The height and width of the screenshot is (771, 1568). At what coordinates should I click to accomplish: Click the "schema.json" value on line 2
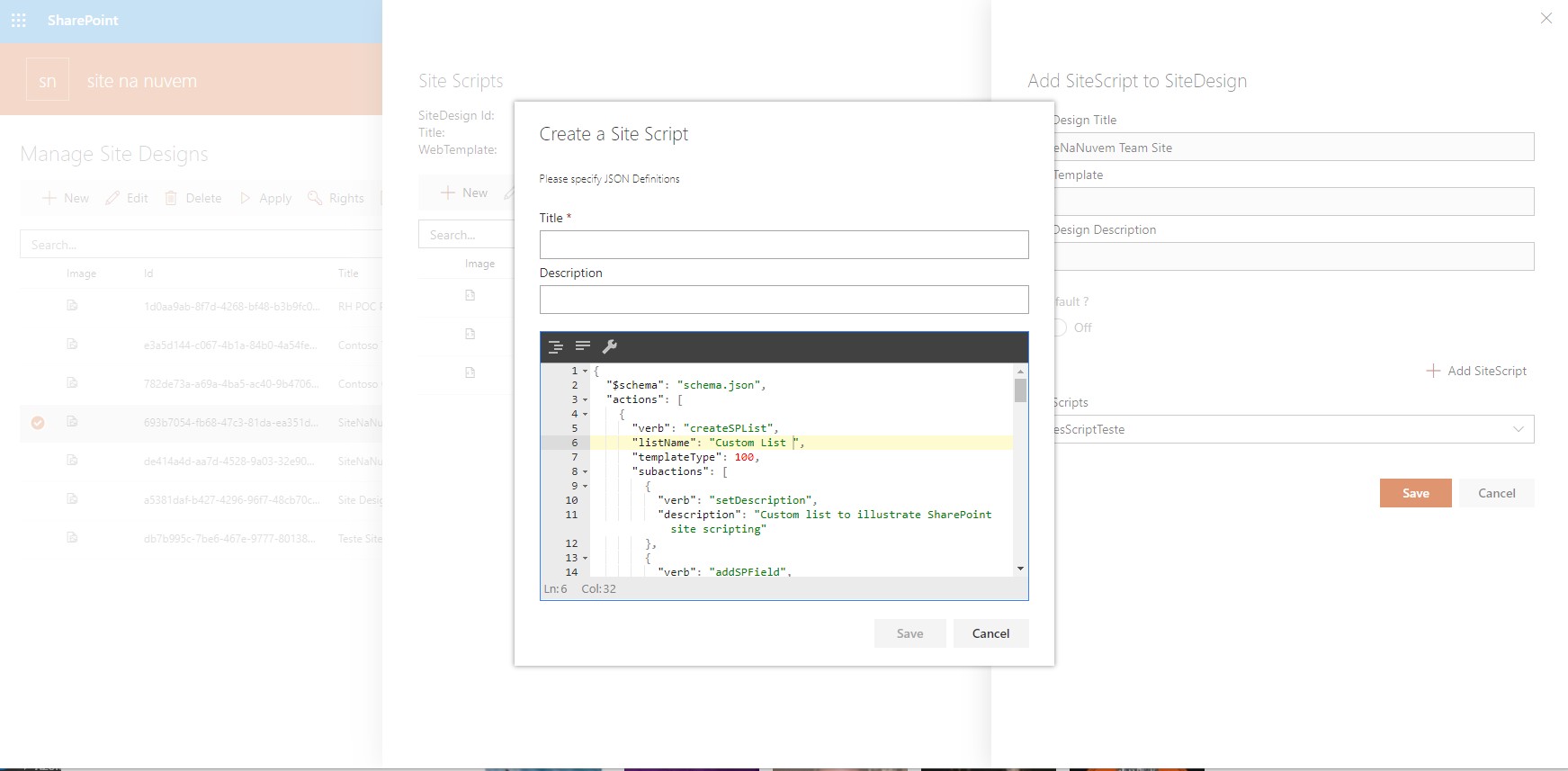click(719, 385)
